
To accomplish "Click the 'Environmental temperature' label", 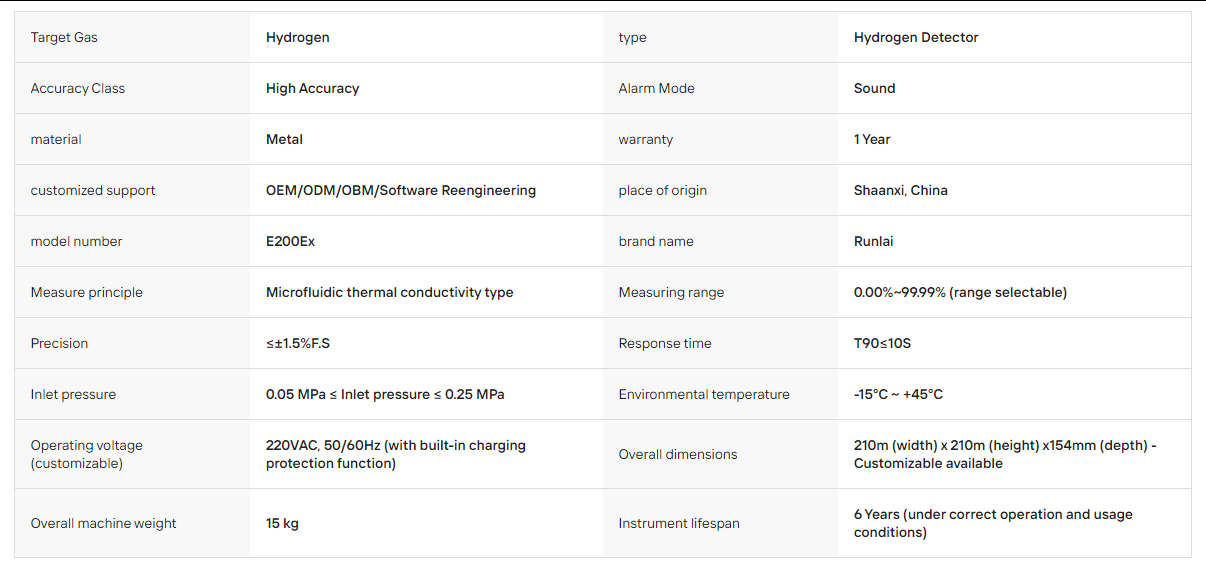I will 704,394.
